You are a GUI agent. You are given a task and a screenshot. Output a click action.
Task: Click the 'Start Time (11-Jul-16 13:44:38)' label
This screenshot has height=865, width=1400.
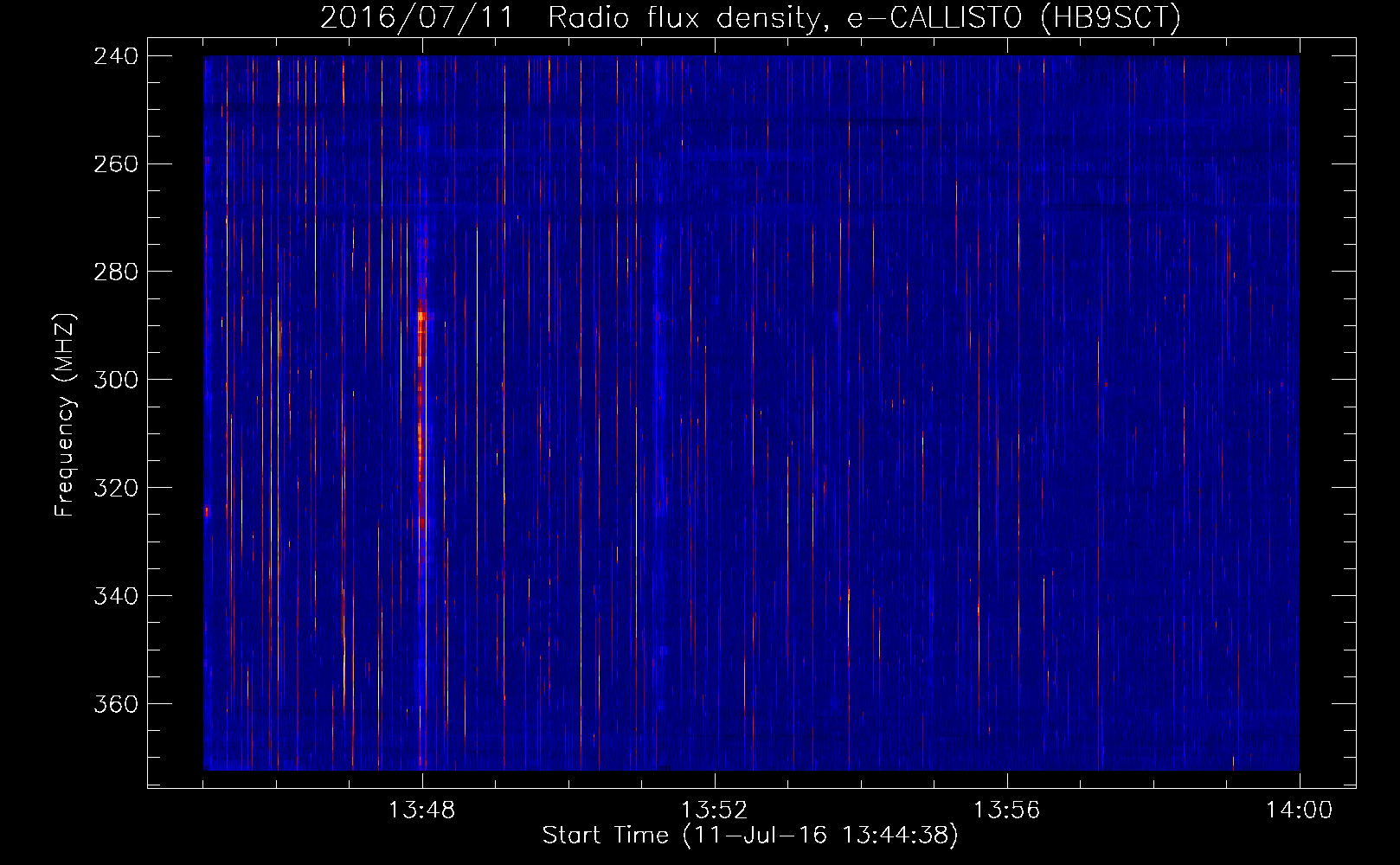coord(750,835)
